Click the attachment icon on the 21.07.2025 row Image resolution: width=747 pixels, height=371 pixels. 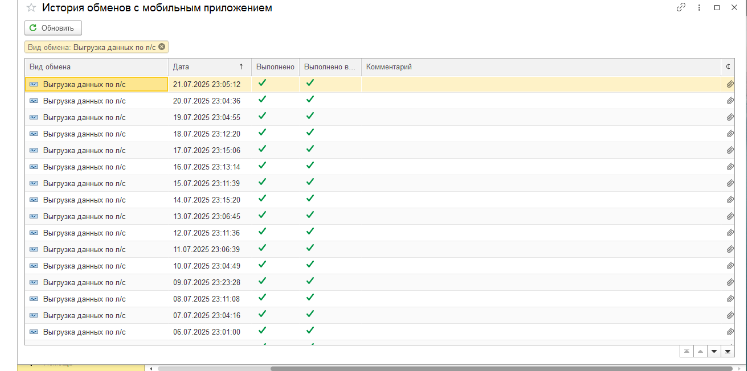pos(730,84)
